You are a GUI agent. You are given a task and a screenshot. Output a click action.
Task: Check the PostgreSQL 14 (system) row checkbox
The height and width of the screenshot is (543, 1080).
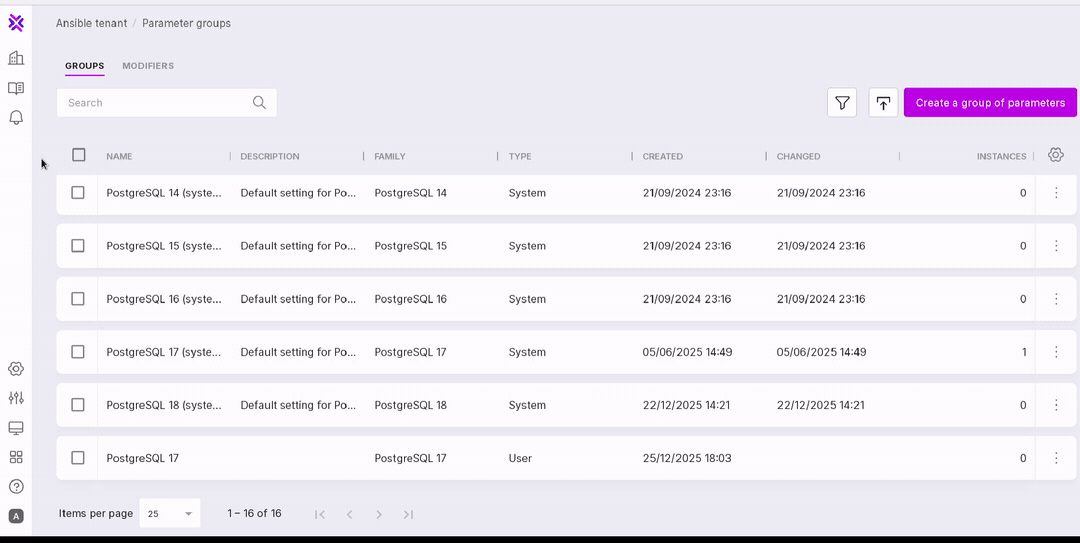[x=78, y=193]
